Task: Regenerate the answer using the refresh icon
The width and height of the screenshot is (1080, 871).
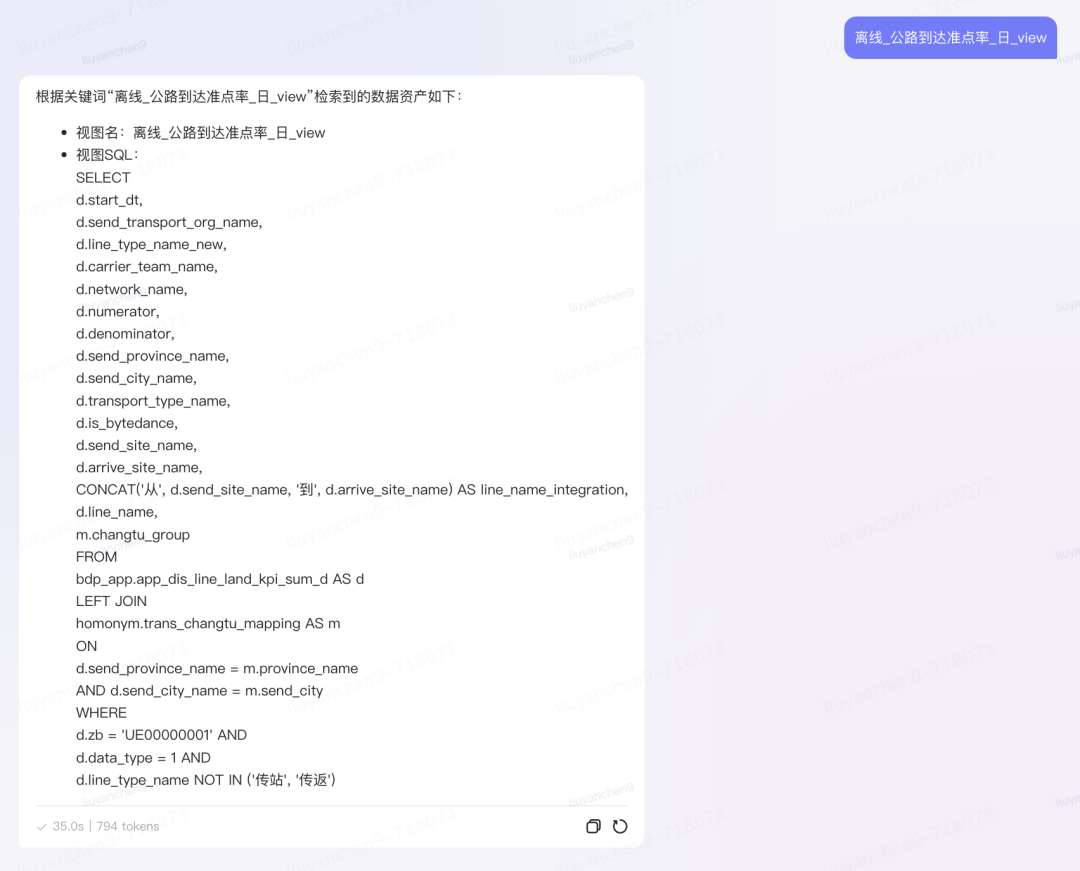Action: click(x=620, y=826)
